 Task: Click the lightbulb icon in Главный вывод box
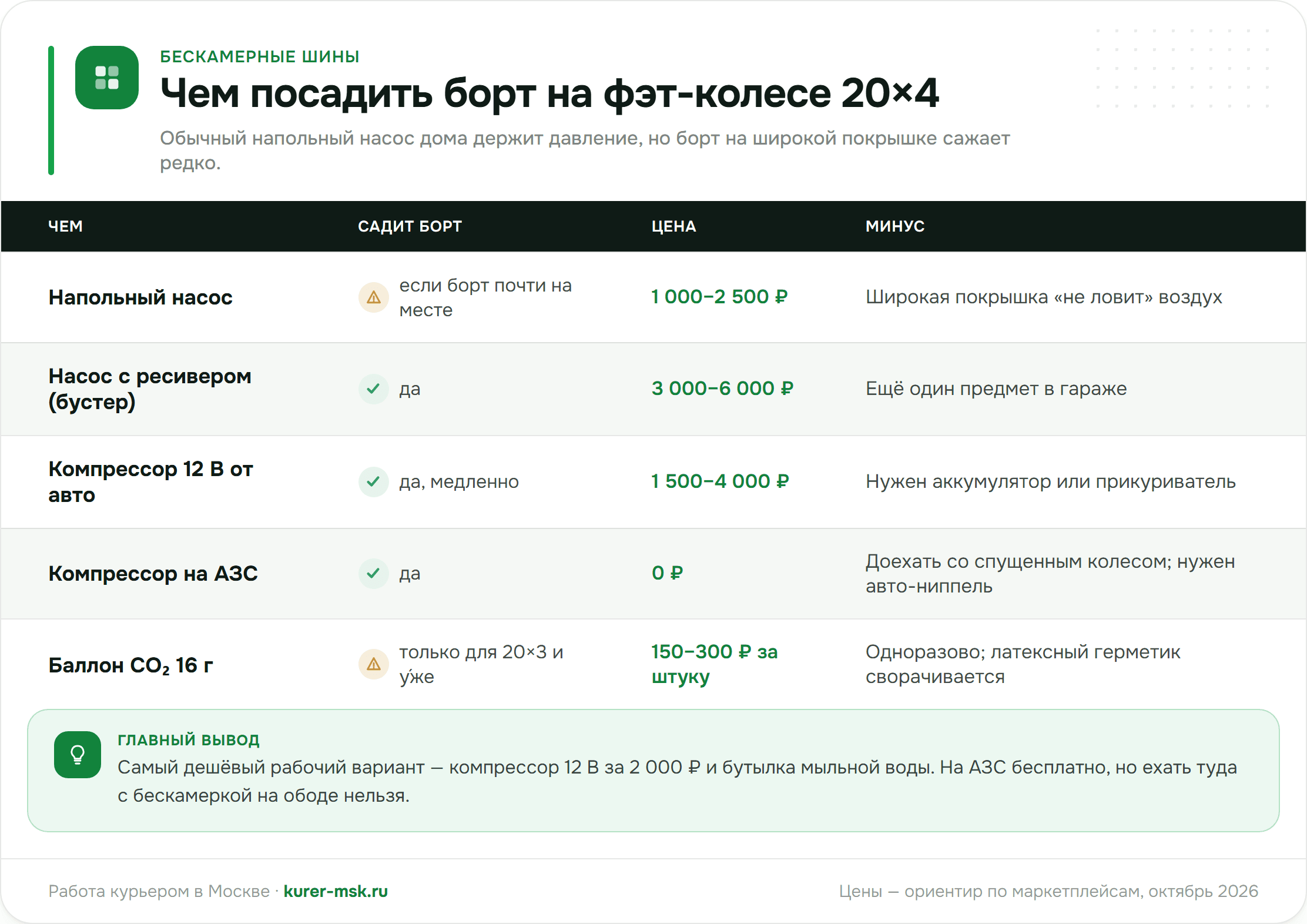click(78, 755)
